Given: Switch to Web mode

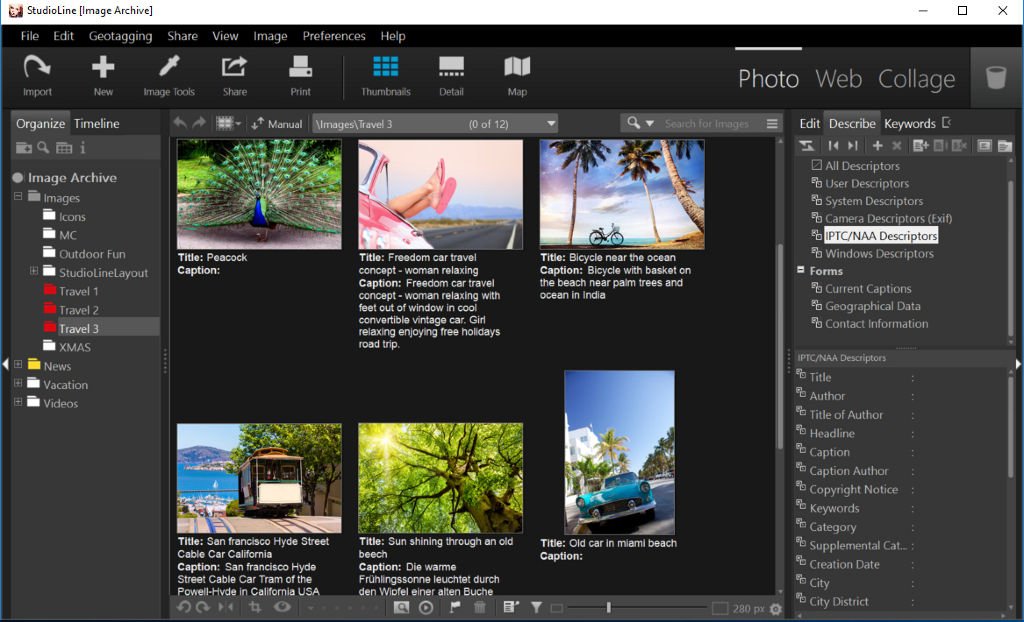Looking at the screenshot, I should 839,79.
